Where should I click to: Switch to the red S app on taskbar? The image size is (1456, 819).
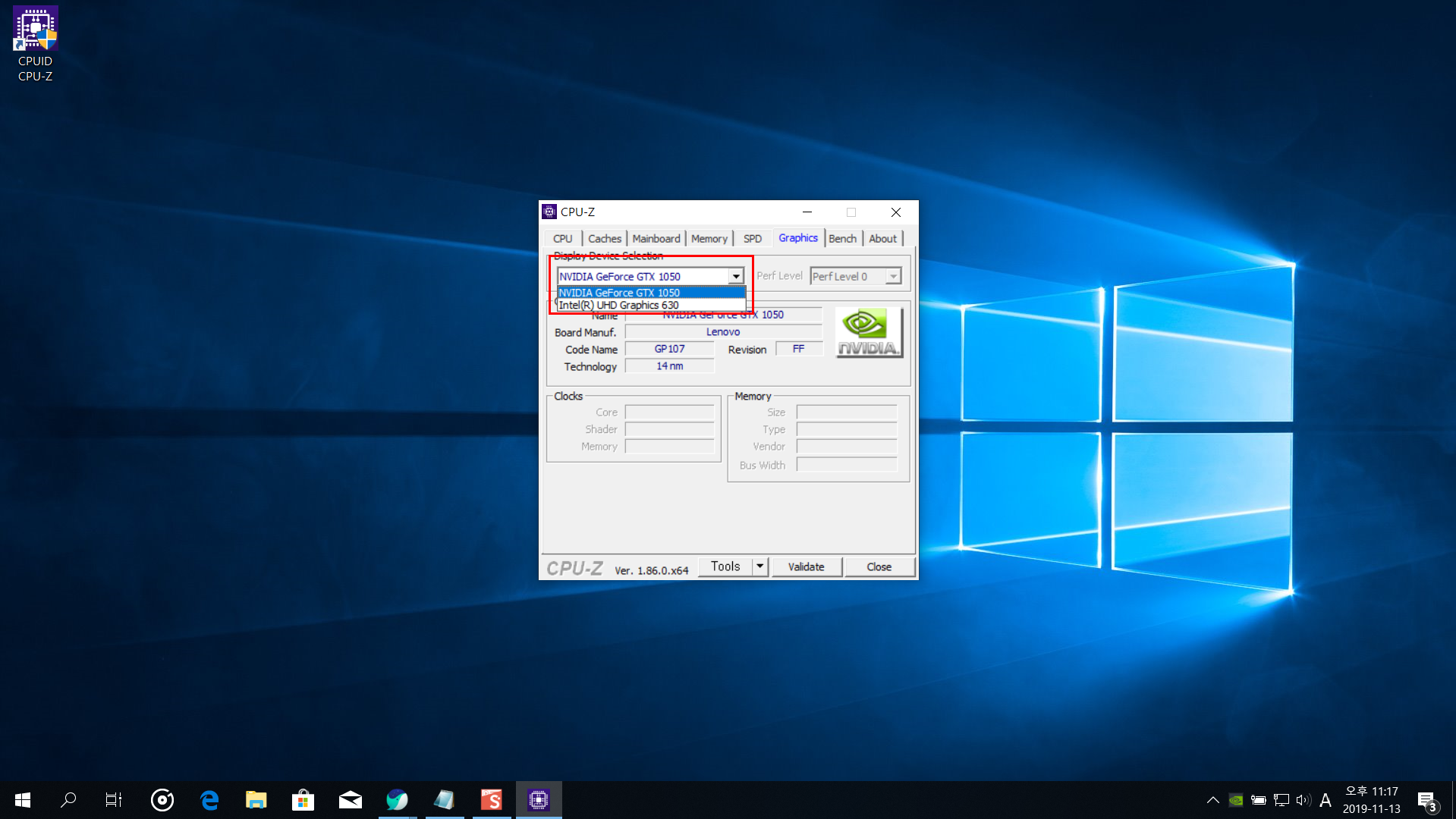[x=492, y=800]
